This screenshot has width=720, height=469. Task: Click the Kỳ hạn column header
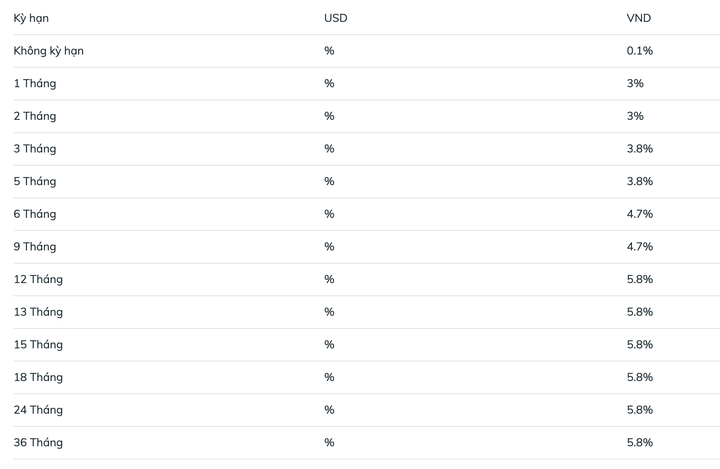[31, 18]
